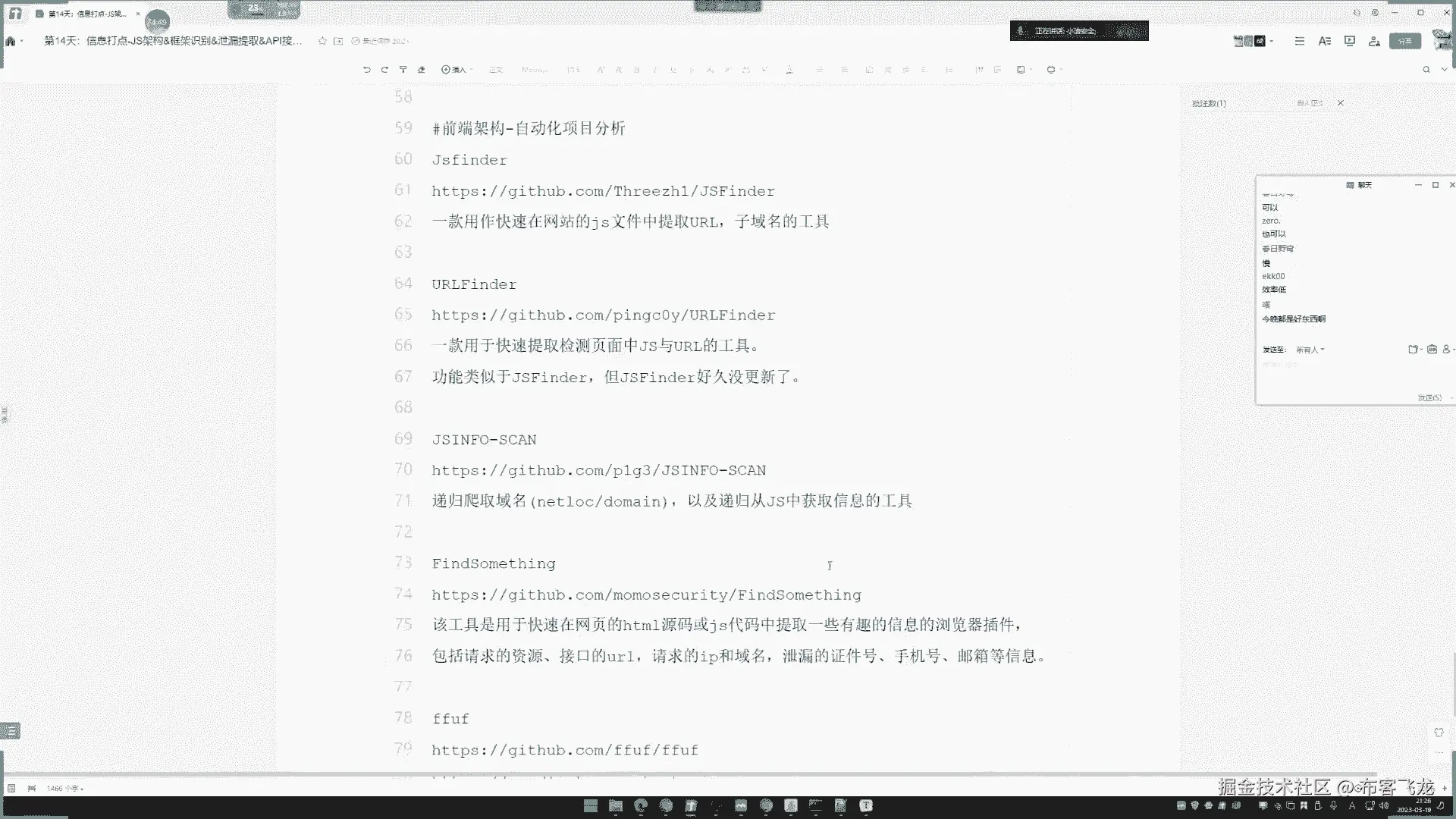Switch to the 第14天 document tab
The image size is (1456, 819).
coord(83,14)
